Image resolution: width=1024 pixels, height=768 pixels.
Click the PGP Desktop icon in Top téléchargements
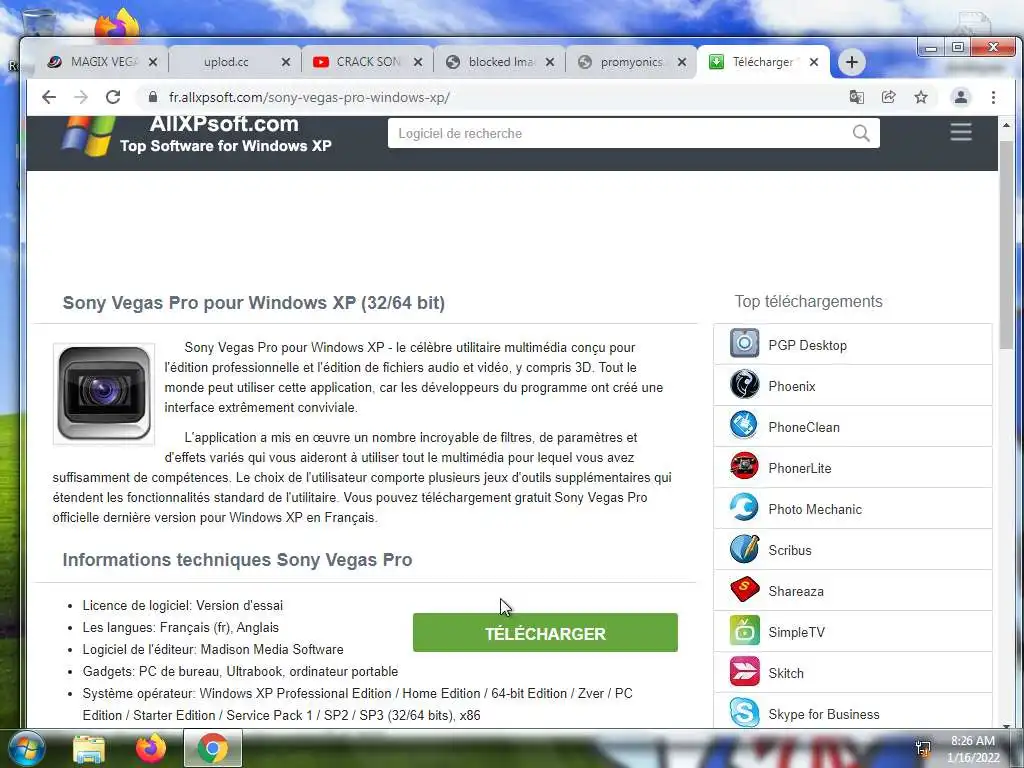[744, 344]
